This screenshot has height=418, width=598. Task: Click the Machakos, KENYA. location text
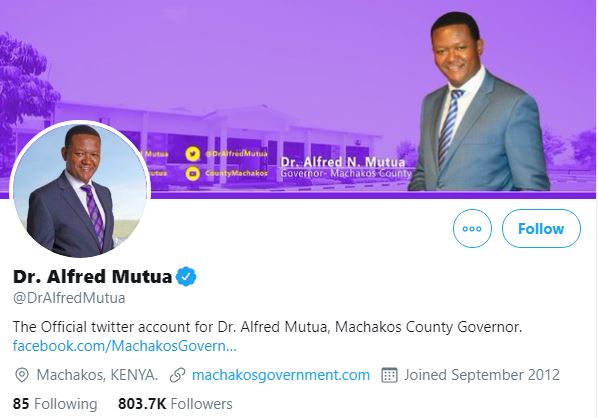tap(97, 375)
